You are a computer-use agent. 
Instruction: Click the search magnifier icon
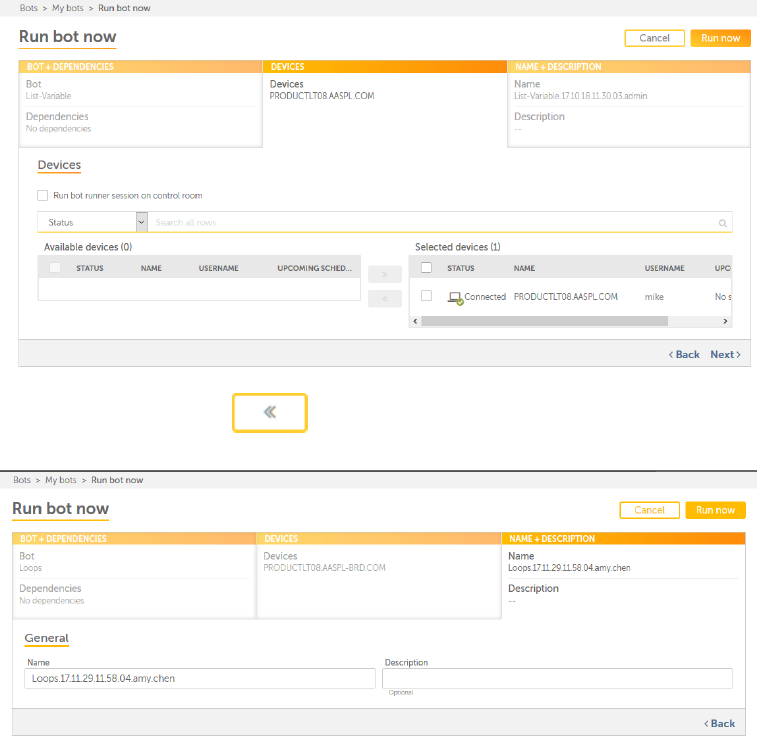click(x=722, y=223)
